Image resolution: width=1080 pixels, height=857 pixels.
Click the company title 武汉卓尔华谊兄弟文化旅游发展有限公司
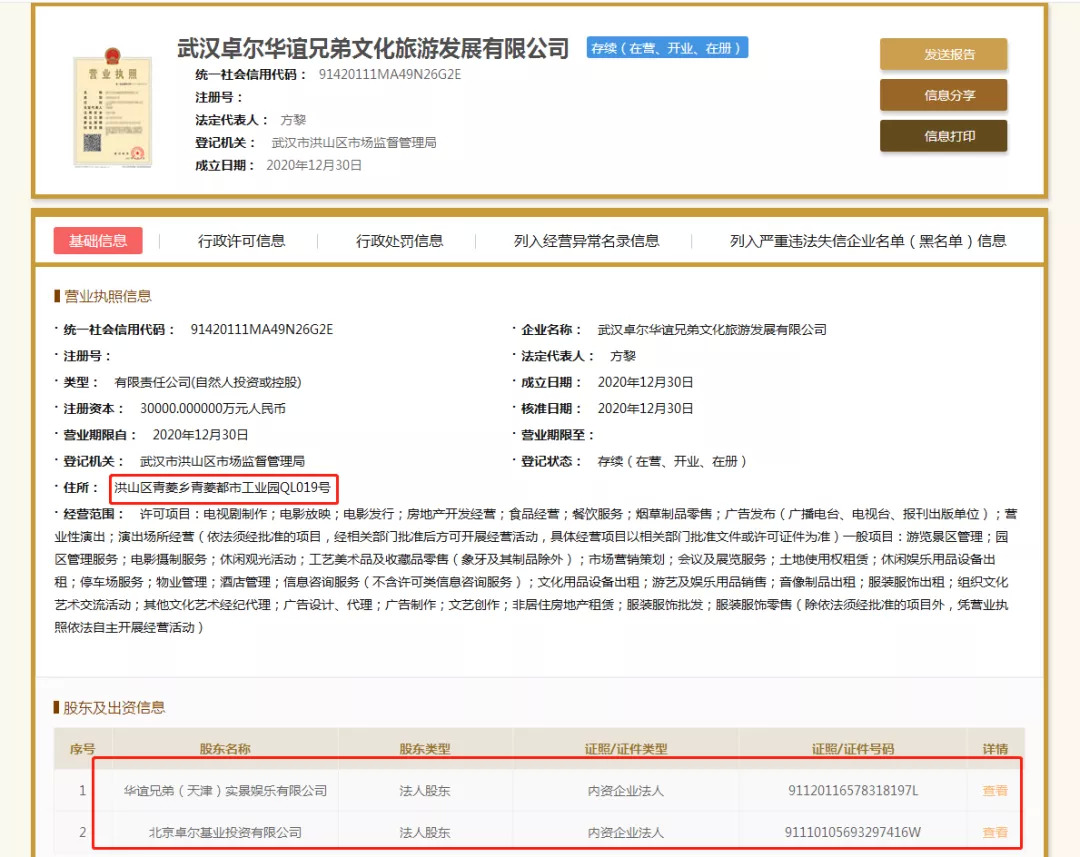coord(373,48)
